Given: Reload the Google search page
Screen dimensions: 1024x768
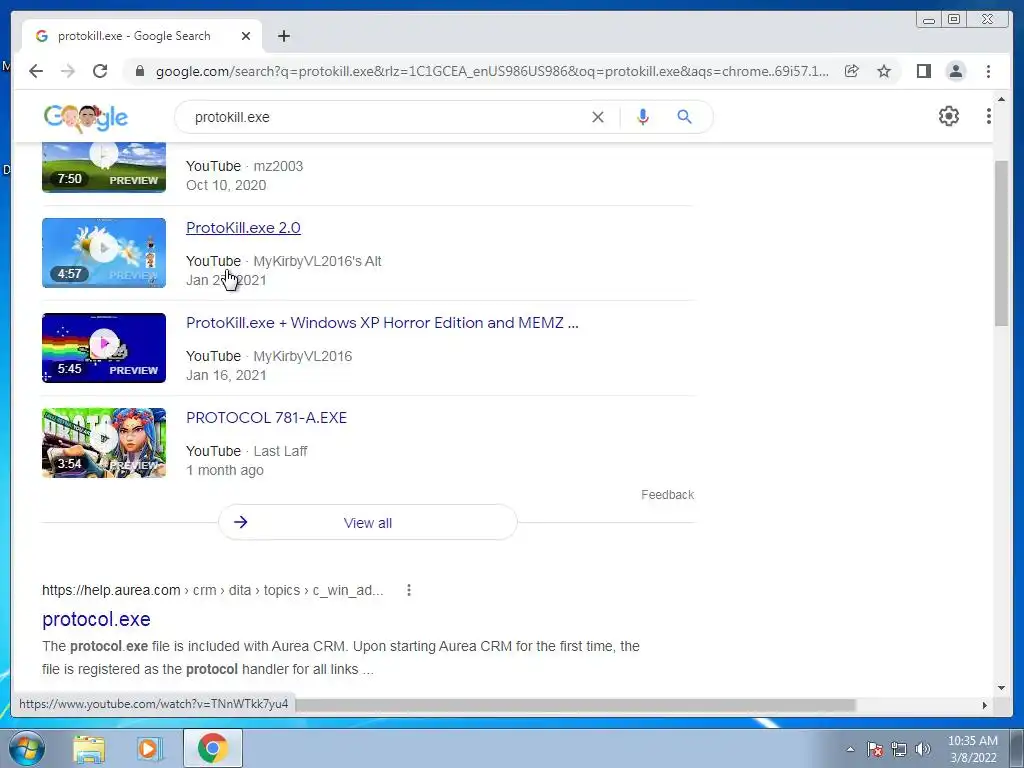Looking at the screenshot, I should coord(100,71).
